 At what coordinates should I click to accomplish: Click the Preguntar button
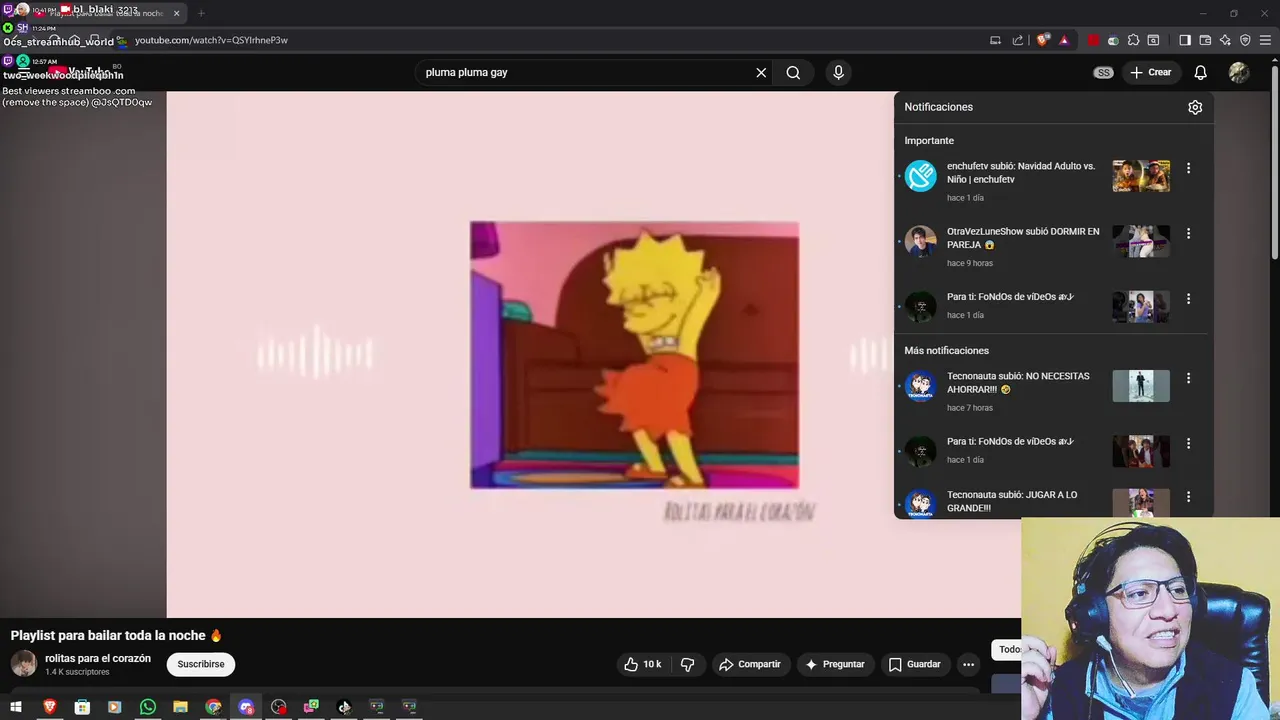click(x=835, y=664)
